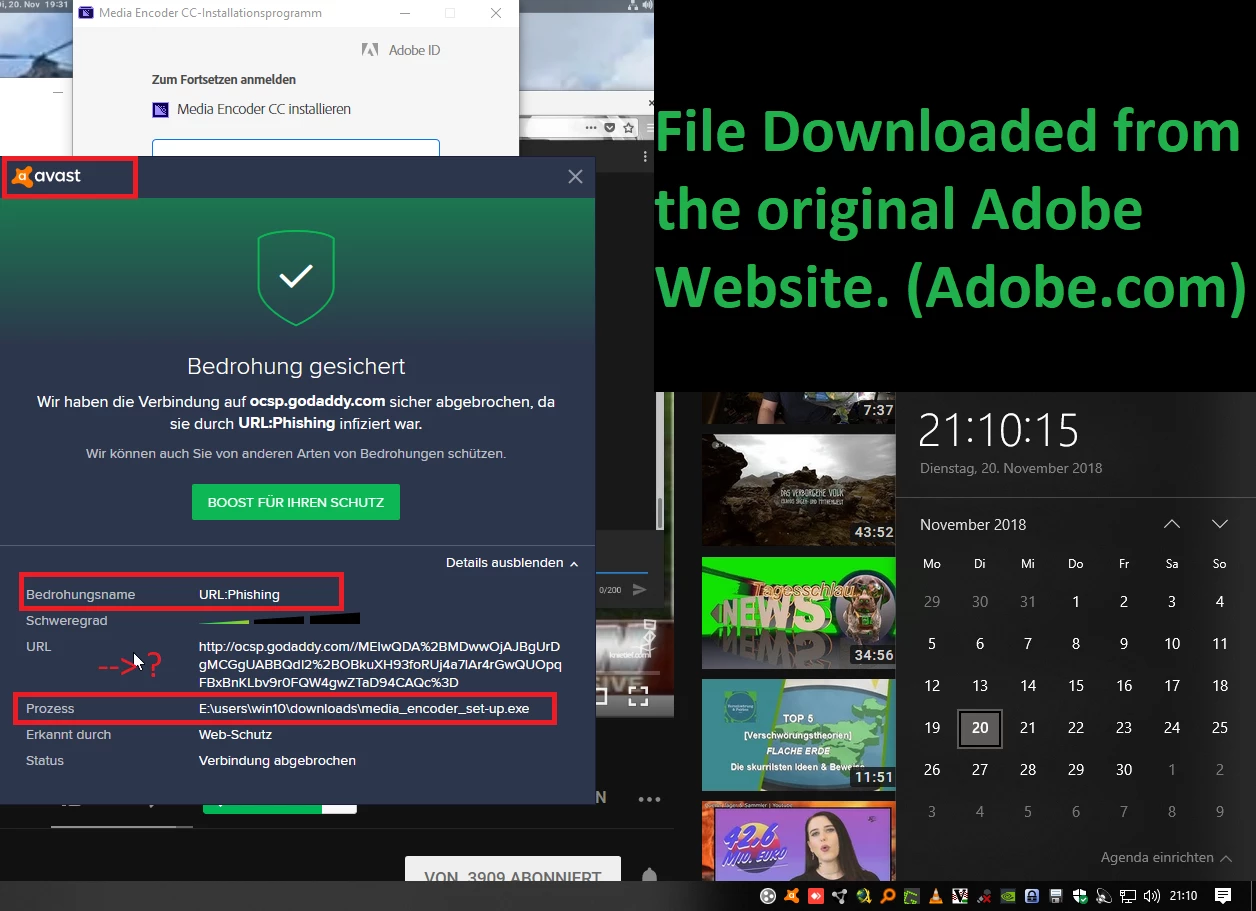1256x911 pixels.
Task: Select November 15 in the calendar
Action: click(1076, 686)
